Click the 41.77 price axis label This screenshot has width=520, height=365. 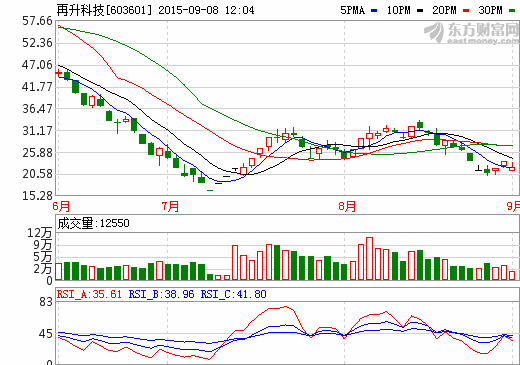(x=37, y=87)
